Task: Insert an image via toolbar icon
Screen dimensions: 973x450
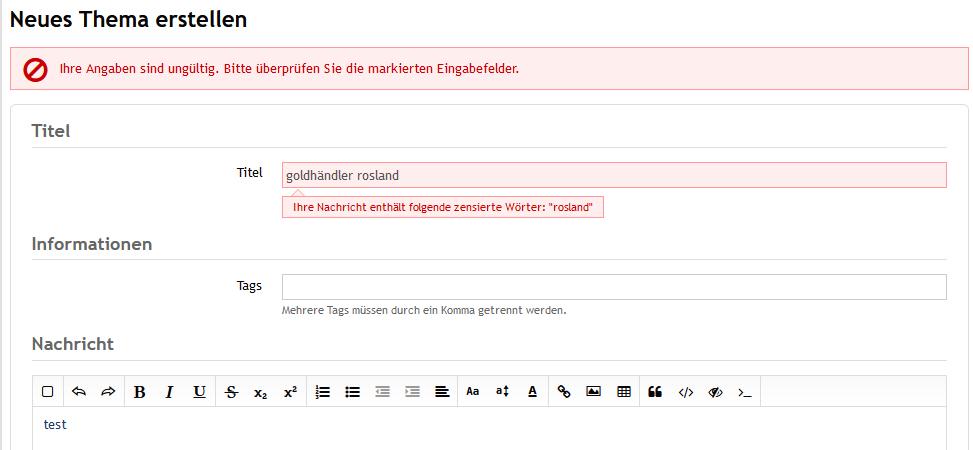Action: [593, 392]
